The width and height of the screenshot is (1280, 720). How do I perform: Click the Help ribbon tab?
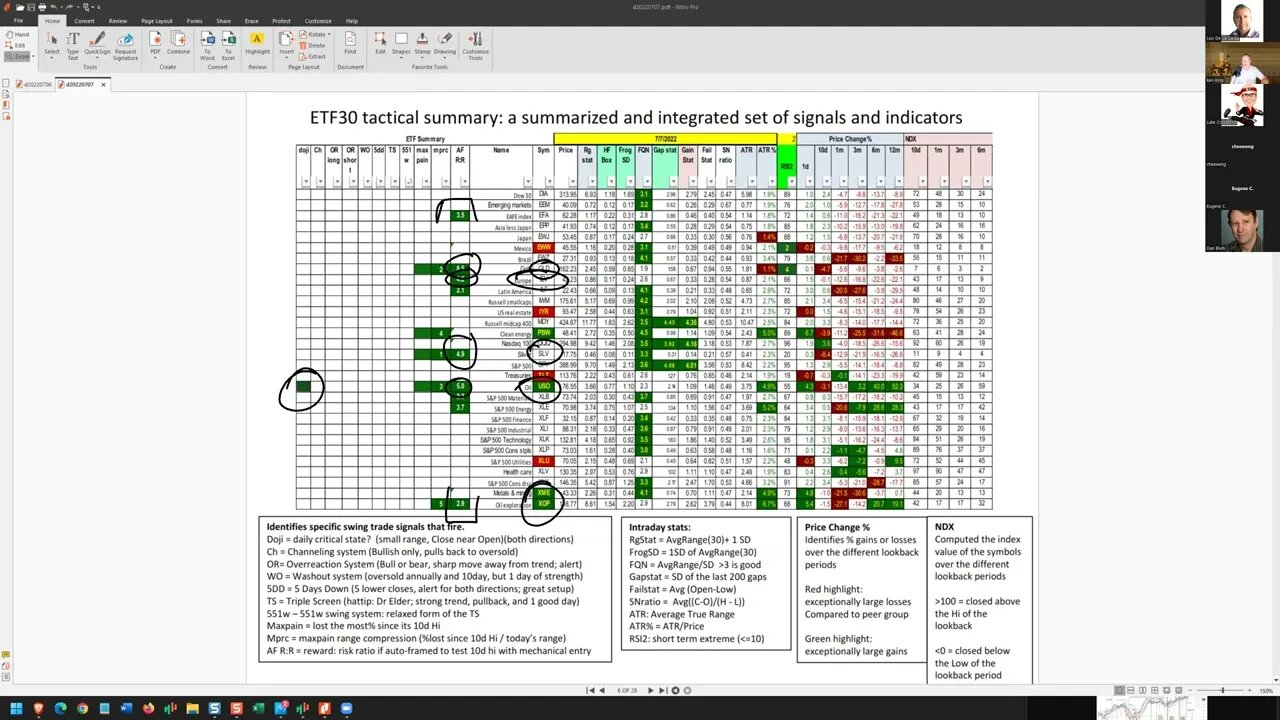pos(352,20)
